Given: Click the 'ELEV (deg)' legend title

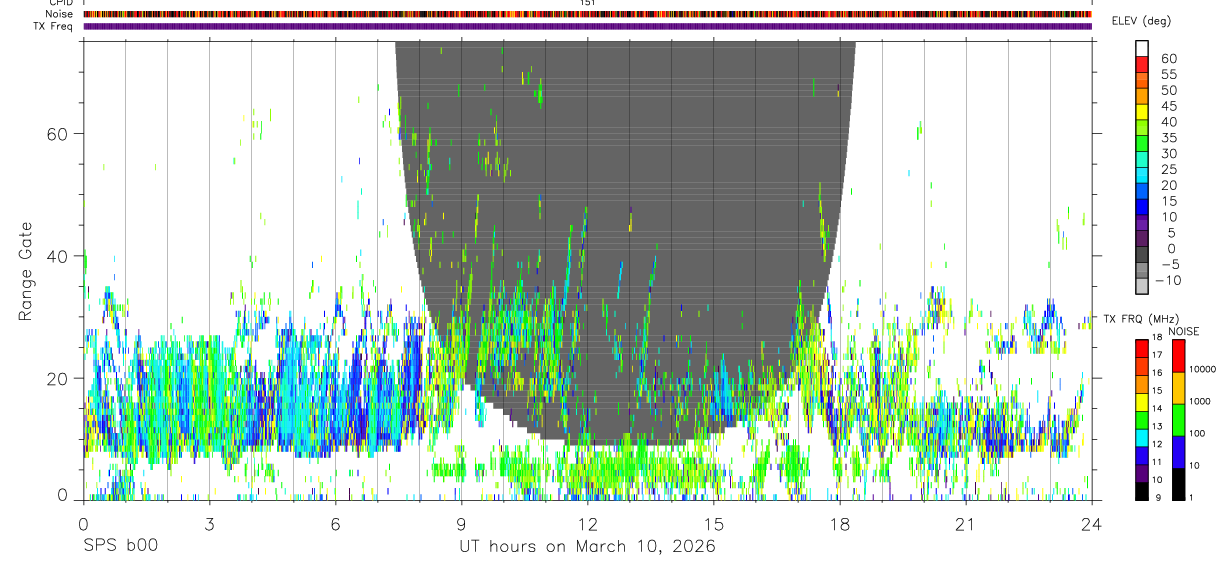Looking at the screenshot, I should 1141,21.
